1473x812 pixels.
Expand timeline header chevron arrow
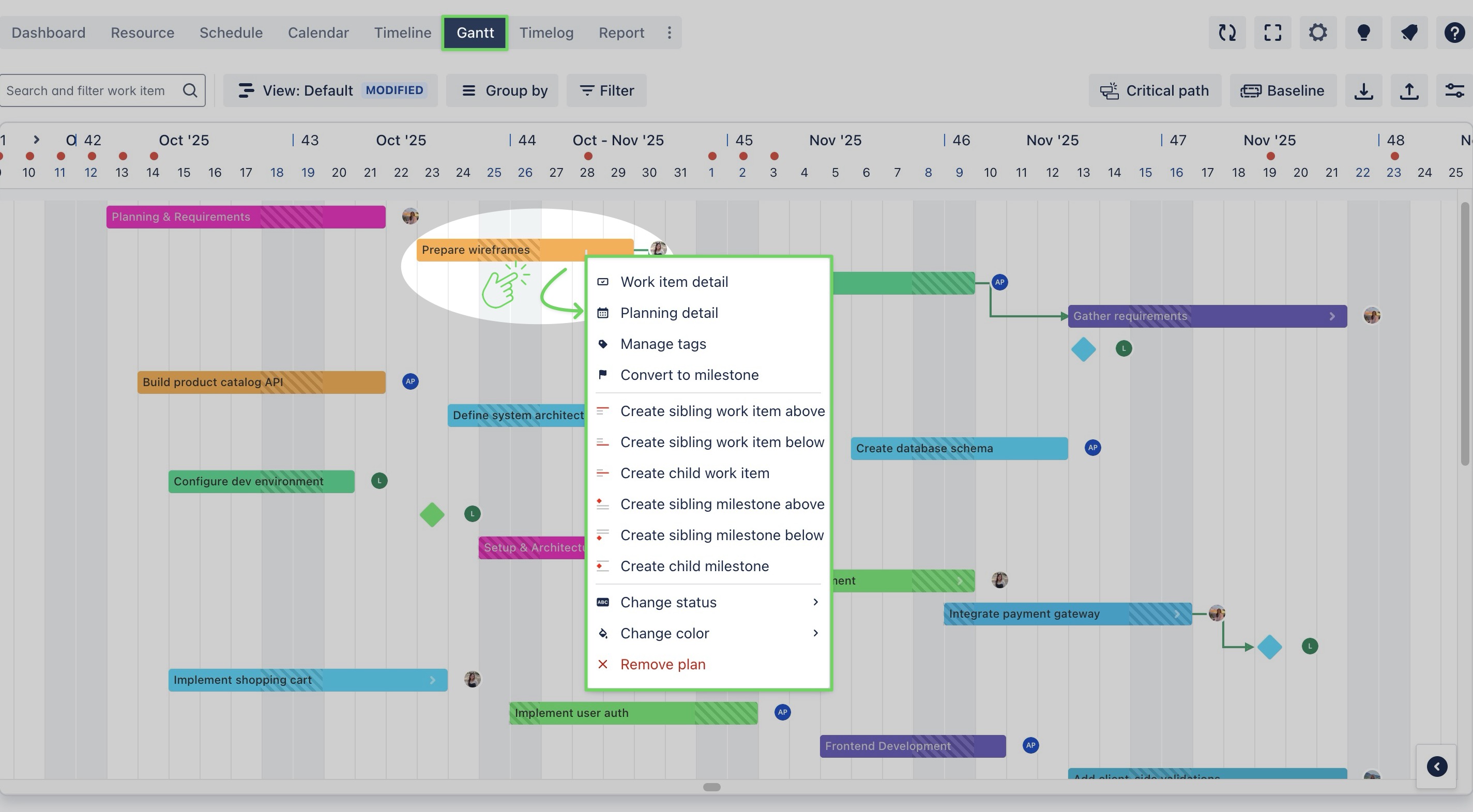coord(36,140)
